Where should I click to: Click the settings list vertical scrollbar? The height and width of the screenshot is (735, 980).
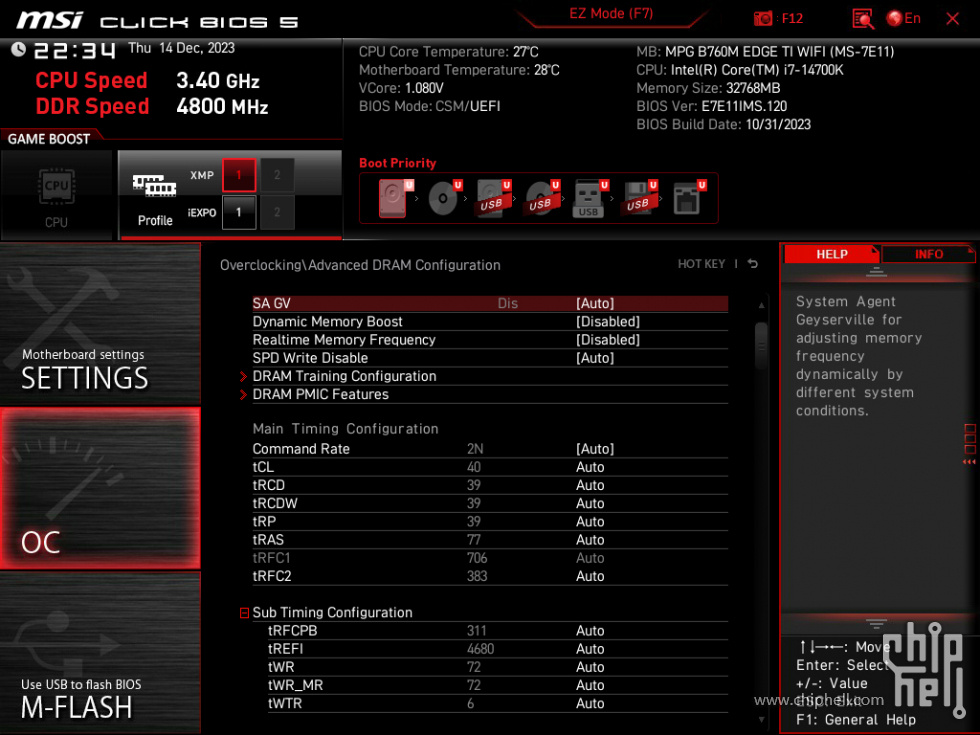pyautogui.click(x=761, y=346)
